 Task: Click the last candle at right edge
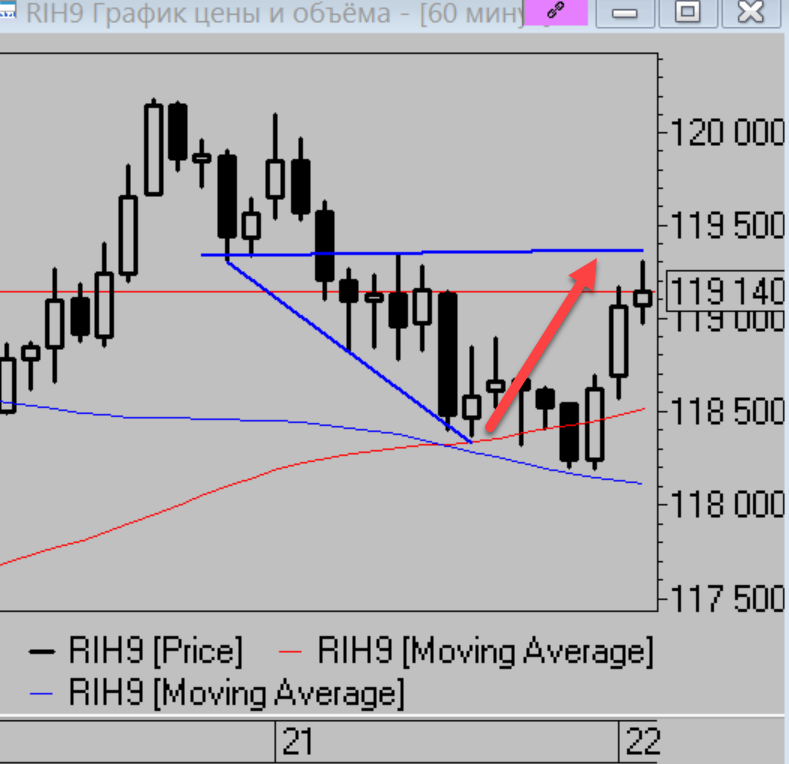pyautogui.click(x=643, y=297)
